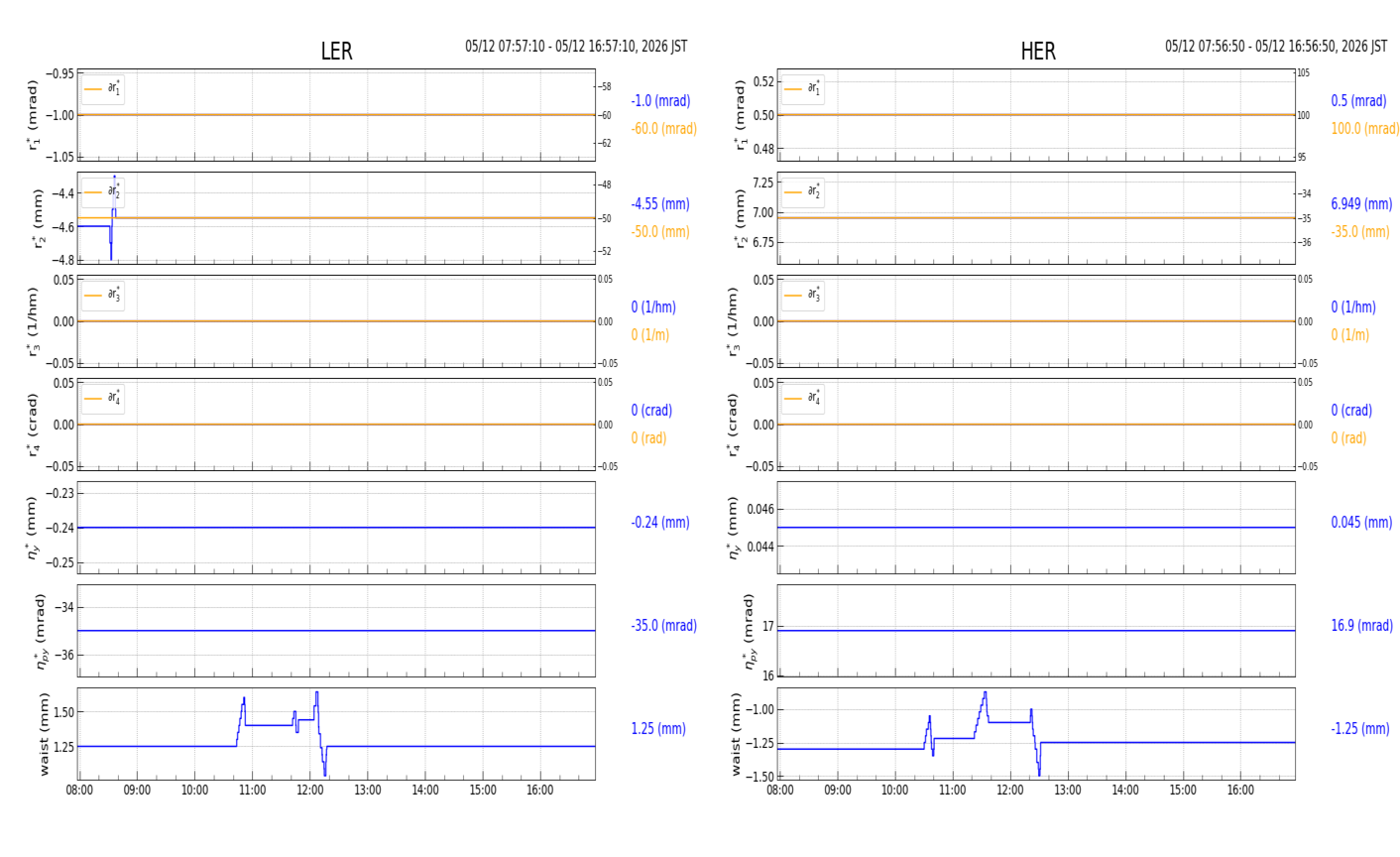
Task: Click the LER panel title
Action: 336,53
